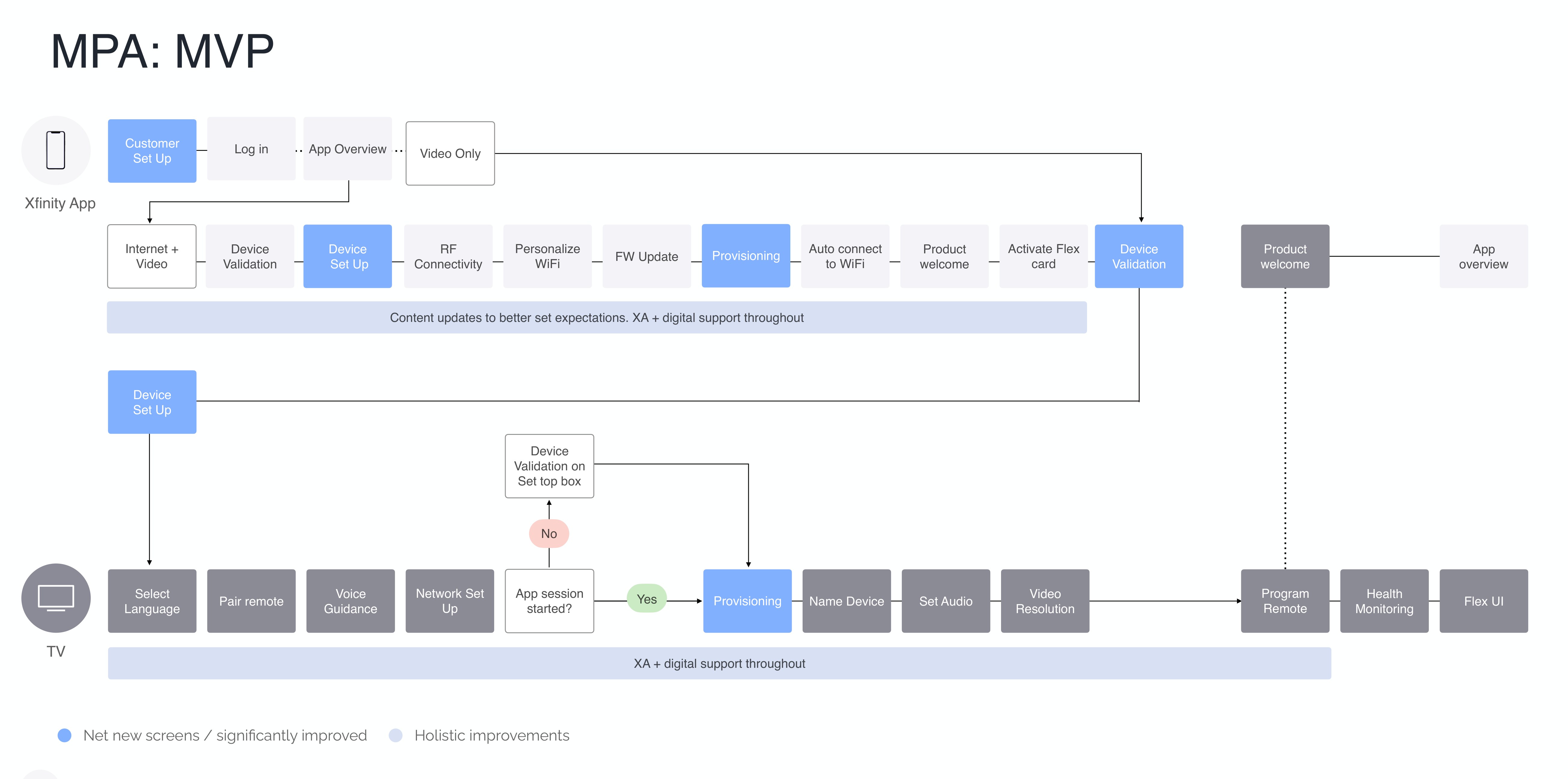
Task: Select the App session started? box
Action: click(550, 601)
